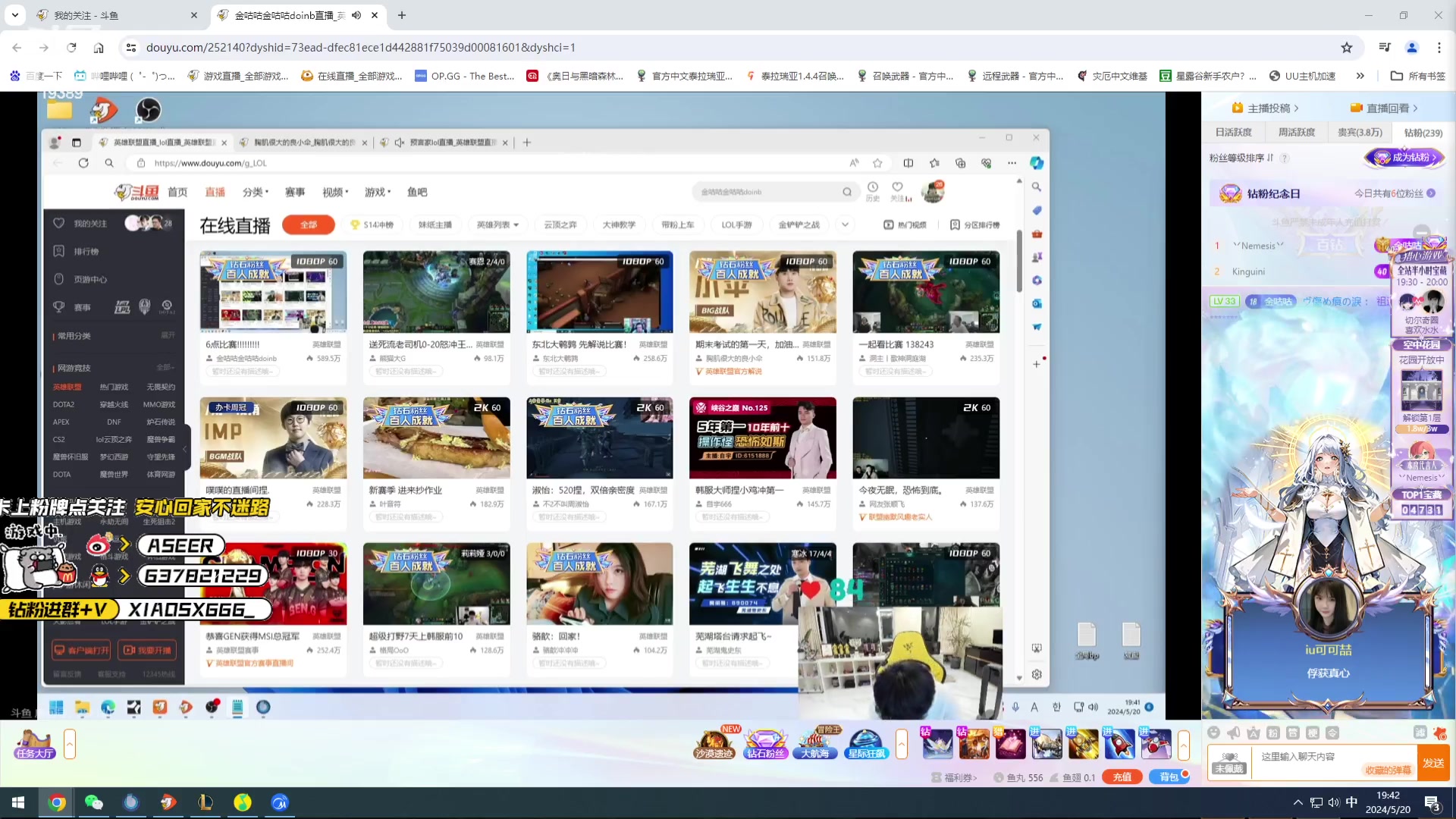
Task: Open the 钻石粉丝 diamond fan icon
Action: click(765, 744)
